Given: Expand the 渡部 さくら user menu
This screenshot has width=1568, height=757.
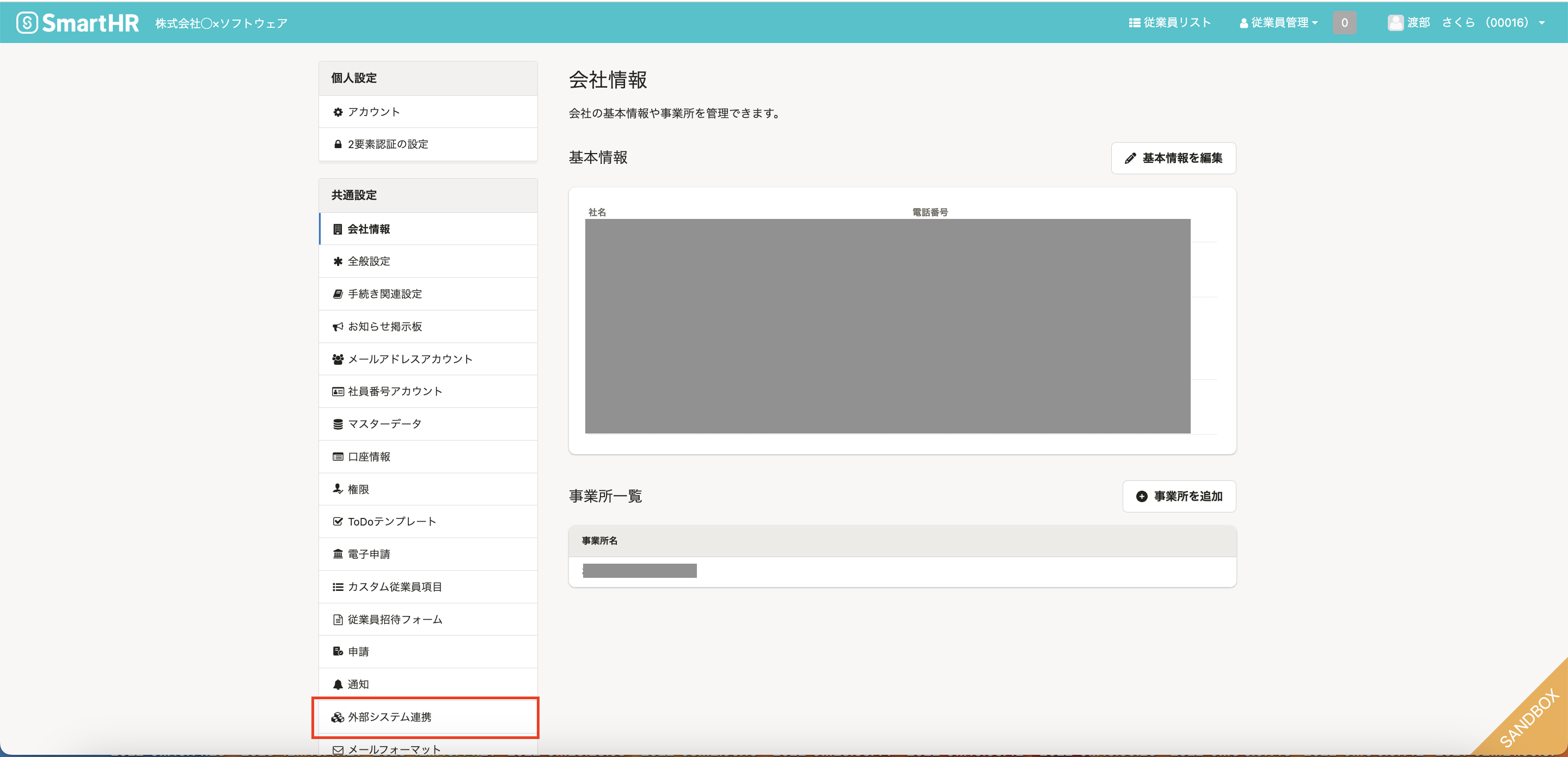Looking at the screenshot, I should 1466,23.
